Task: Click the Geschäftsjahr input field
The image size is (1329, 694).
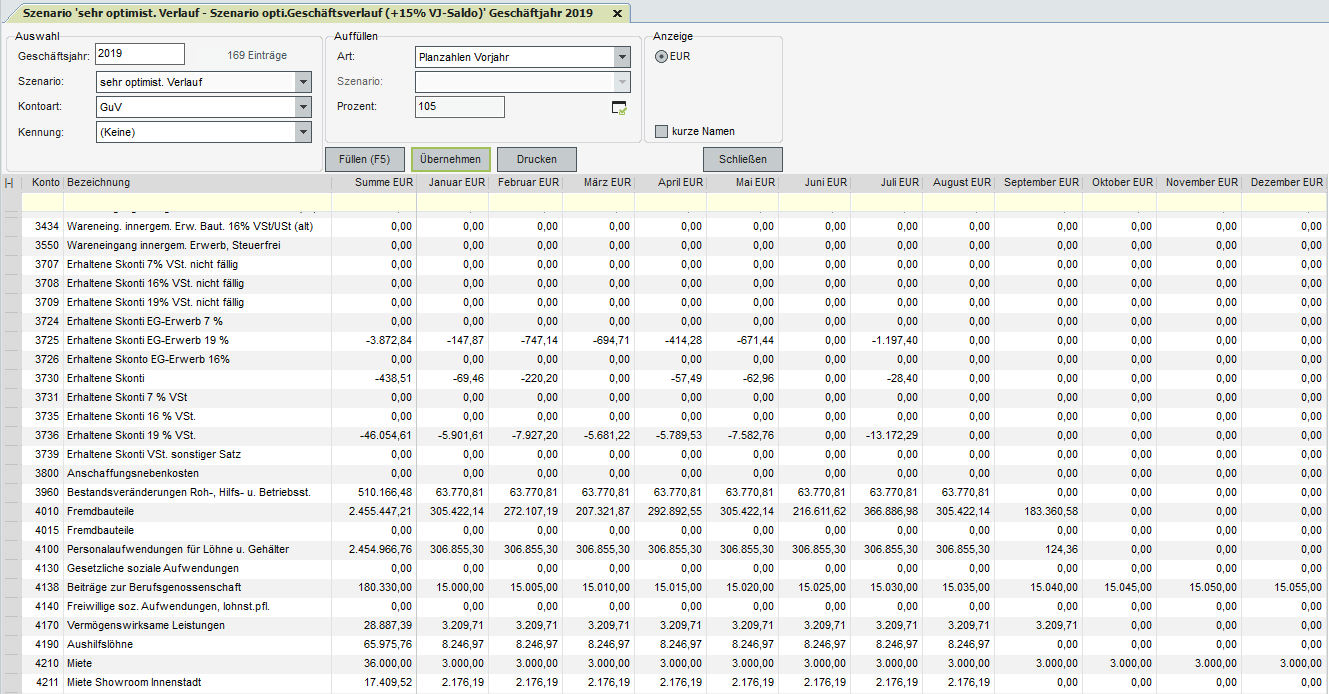Action: pyautogui.click(x=140, y=54)
